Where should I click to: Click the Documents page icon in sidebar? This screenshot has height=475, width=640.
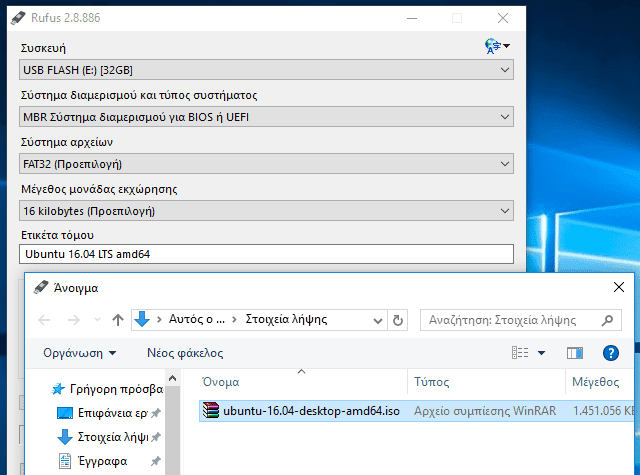(x=65, y=461)
